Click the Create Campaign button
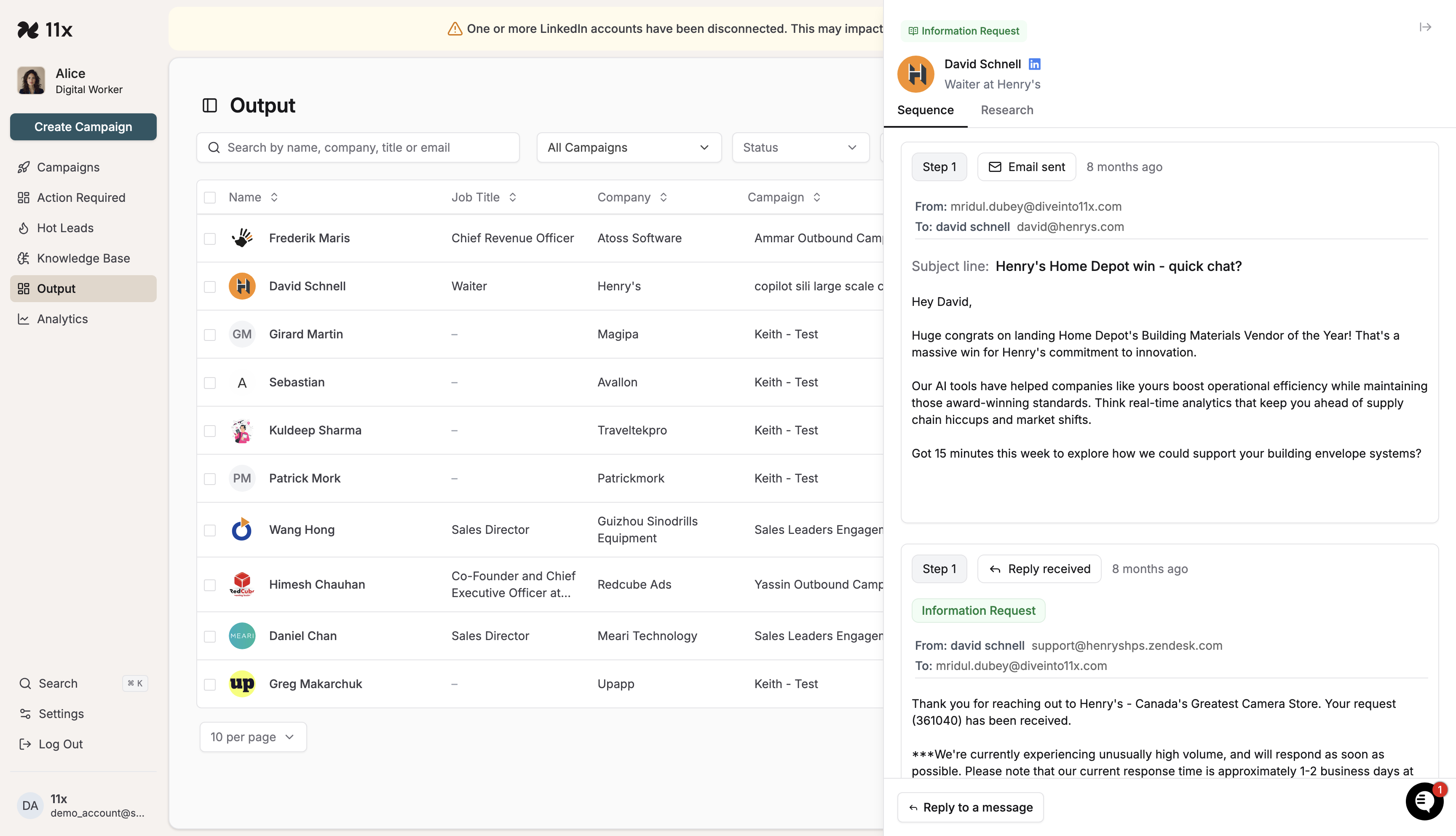 (x=83, y=127)
